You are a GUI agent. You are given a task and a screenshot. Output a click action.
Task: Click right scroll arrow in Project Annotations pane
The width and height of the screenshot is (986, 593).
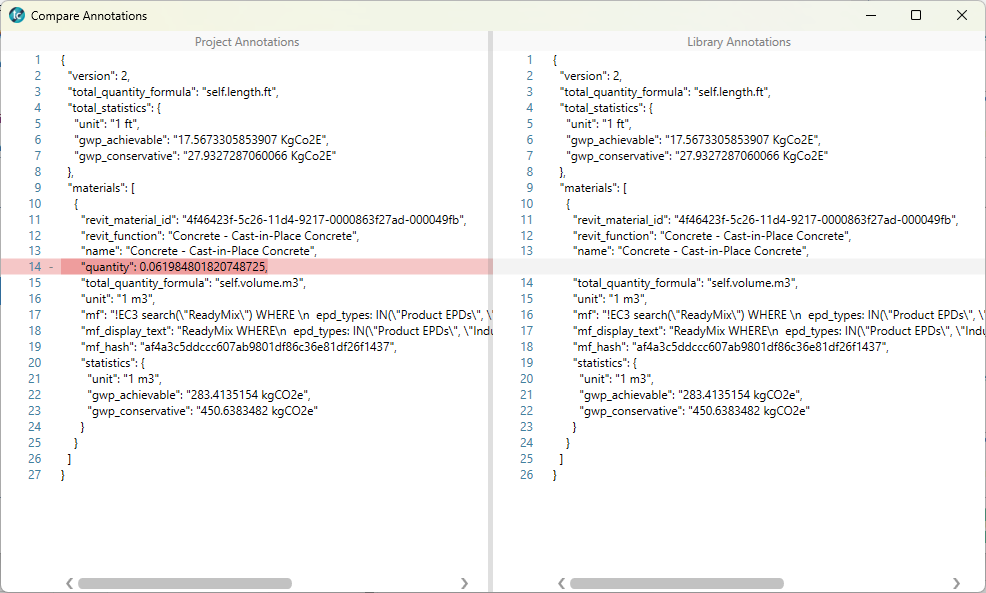(464, 583)
